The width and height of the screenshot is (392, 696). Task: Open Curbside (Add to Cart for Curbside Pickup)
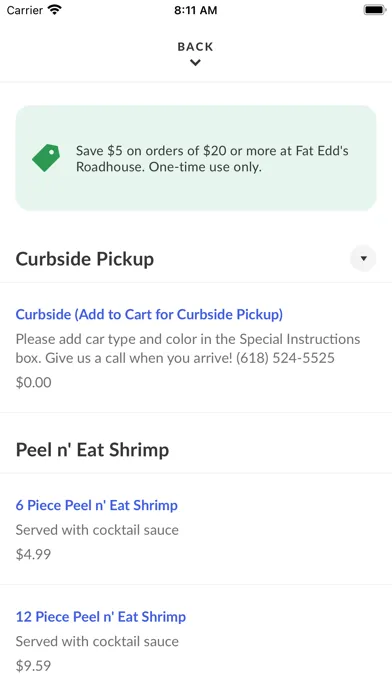(x=149, y=314)
